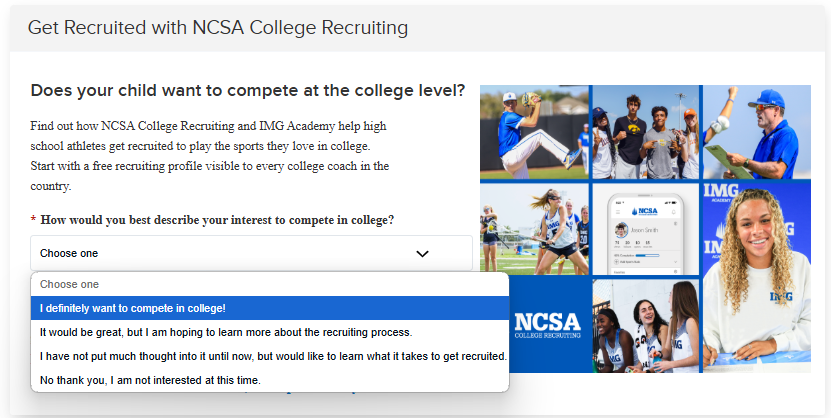The image size is (831, 418).
Task: Click heading 'Does your child want to compete'
Action: coord(247,91)
